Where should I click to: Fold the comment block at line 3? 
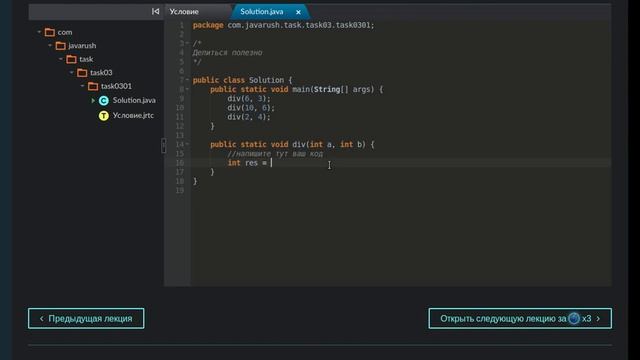tap(187, 43)
